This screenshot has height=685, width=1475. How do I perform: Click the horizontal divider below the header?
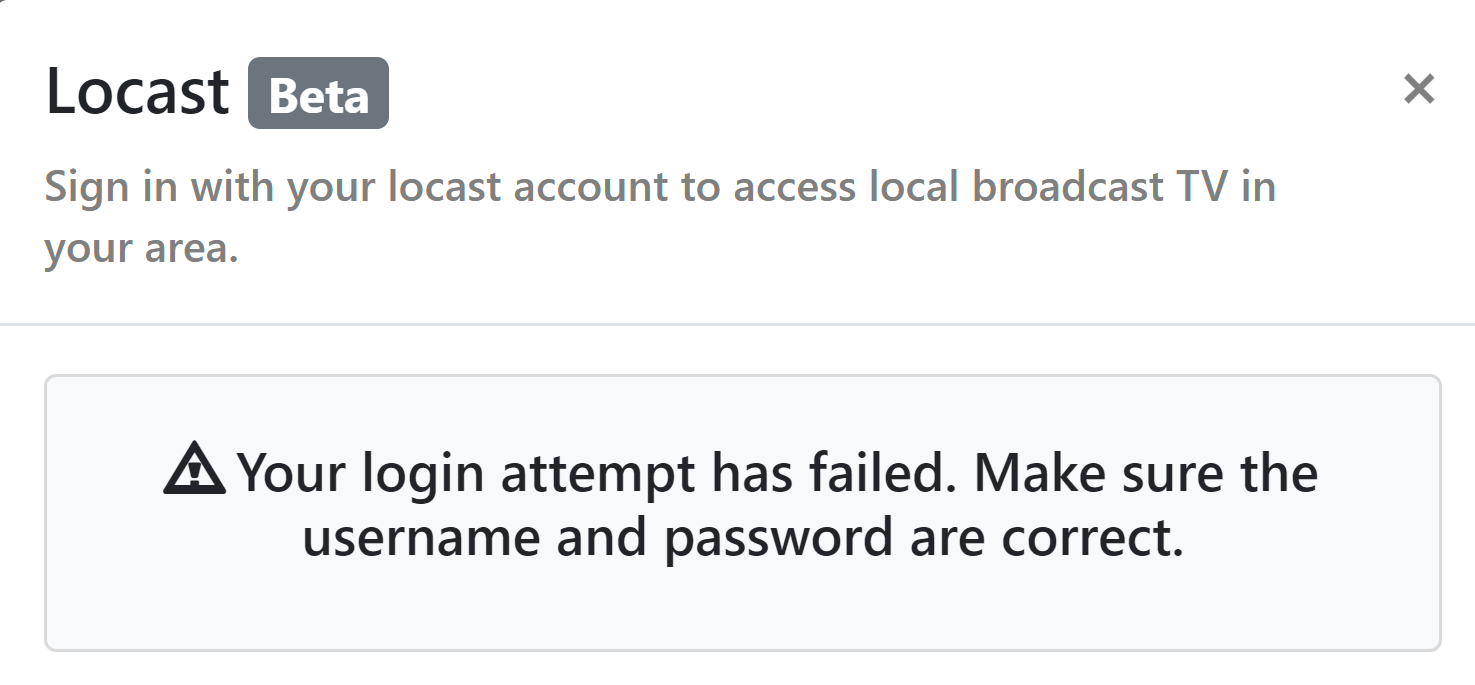737,324
